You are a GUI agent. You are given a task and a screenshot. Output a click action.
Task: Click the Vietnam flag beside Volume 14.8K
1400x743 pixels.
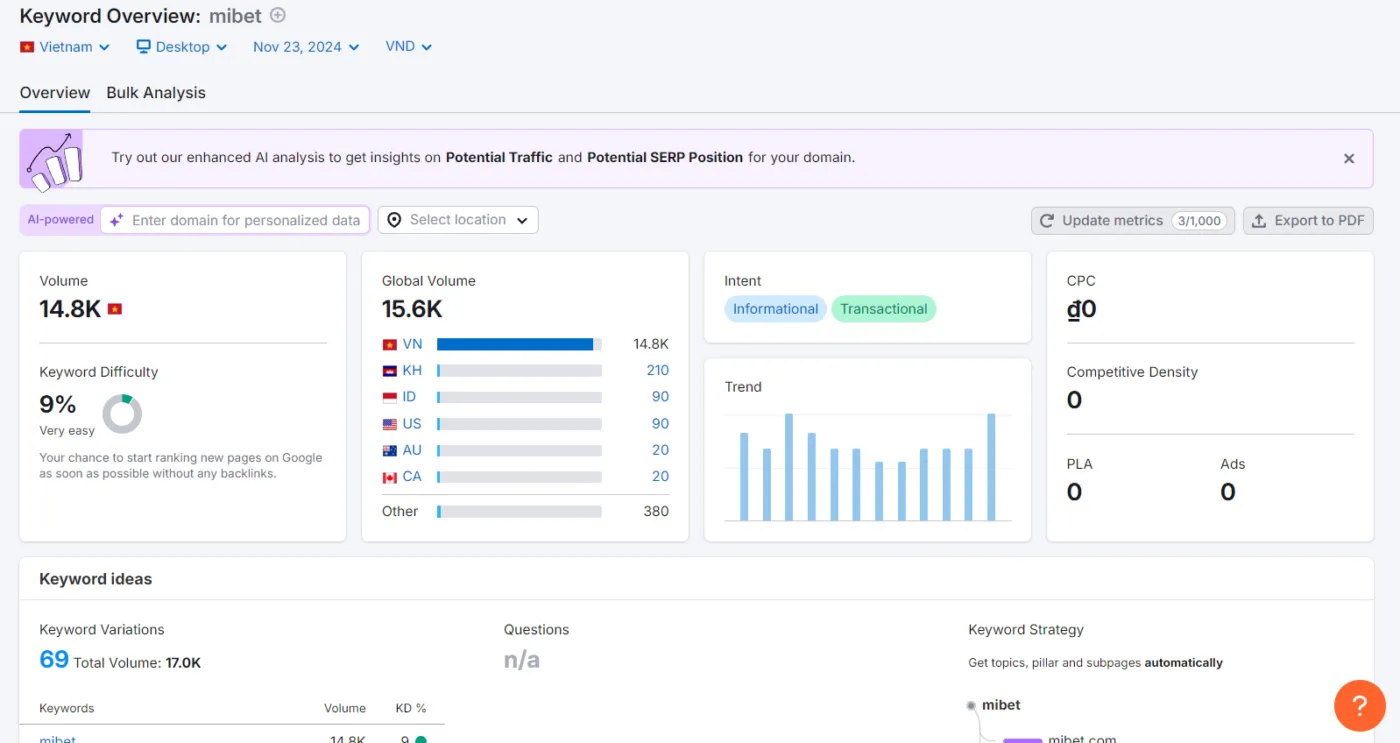pos(114,309)
